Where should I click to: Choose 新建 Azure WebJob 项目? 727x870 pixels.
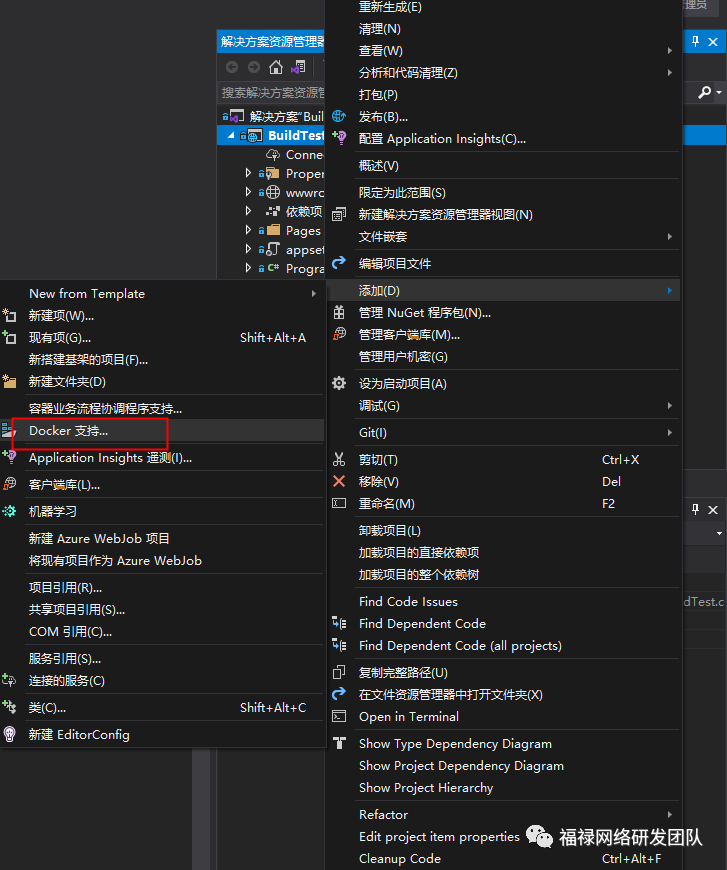162,539
